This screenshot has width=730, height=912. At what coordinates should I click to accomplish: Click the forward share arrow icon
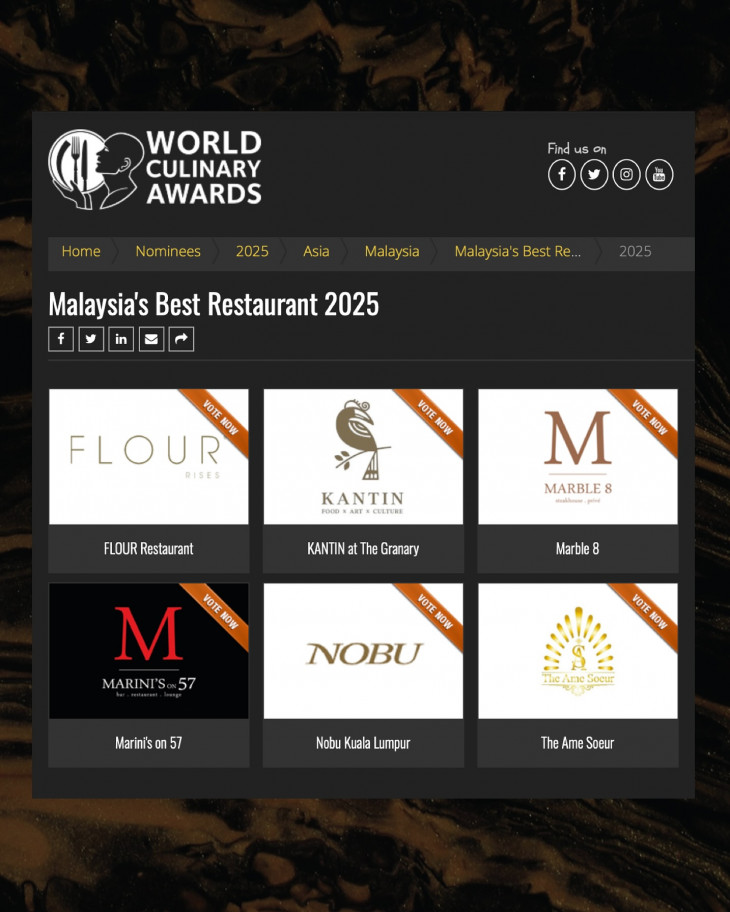click(181, 339)
